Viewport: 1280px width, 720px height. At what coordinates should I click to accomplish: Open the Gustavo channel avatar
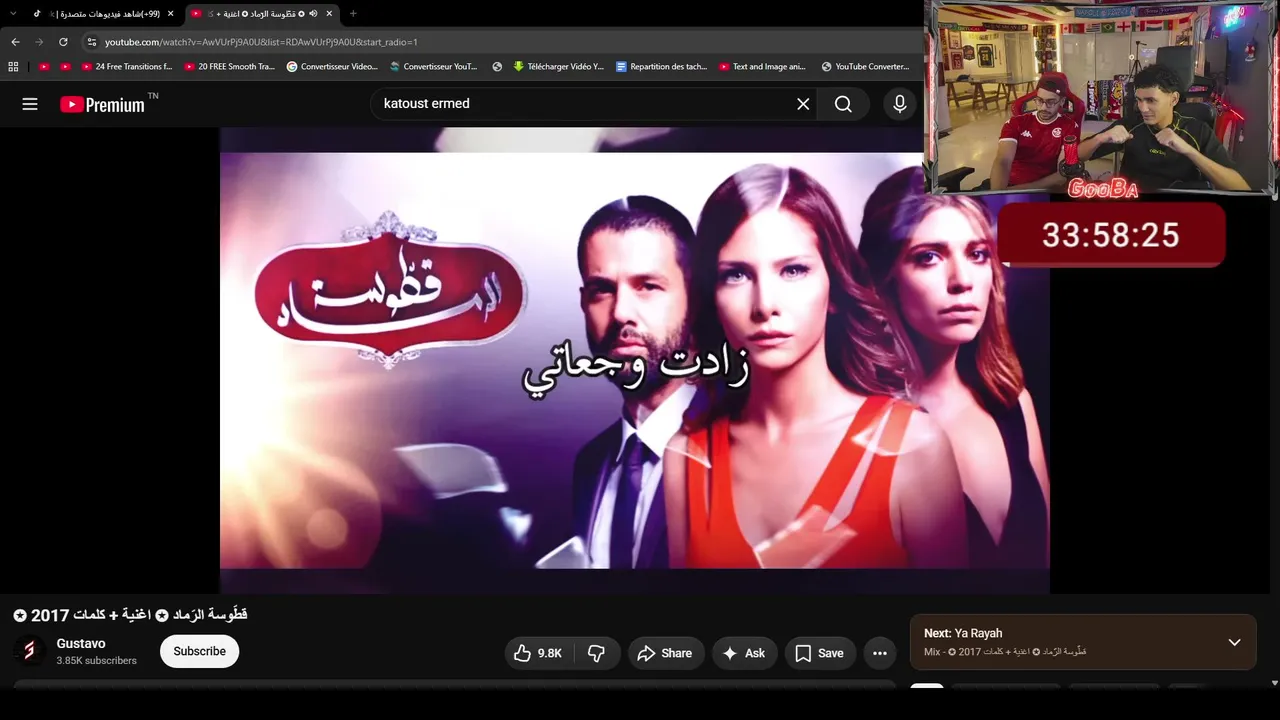pos(29,651)
